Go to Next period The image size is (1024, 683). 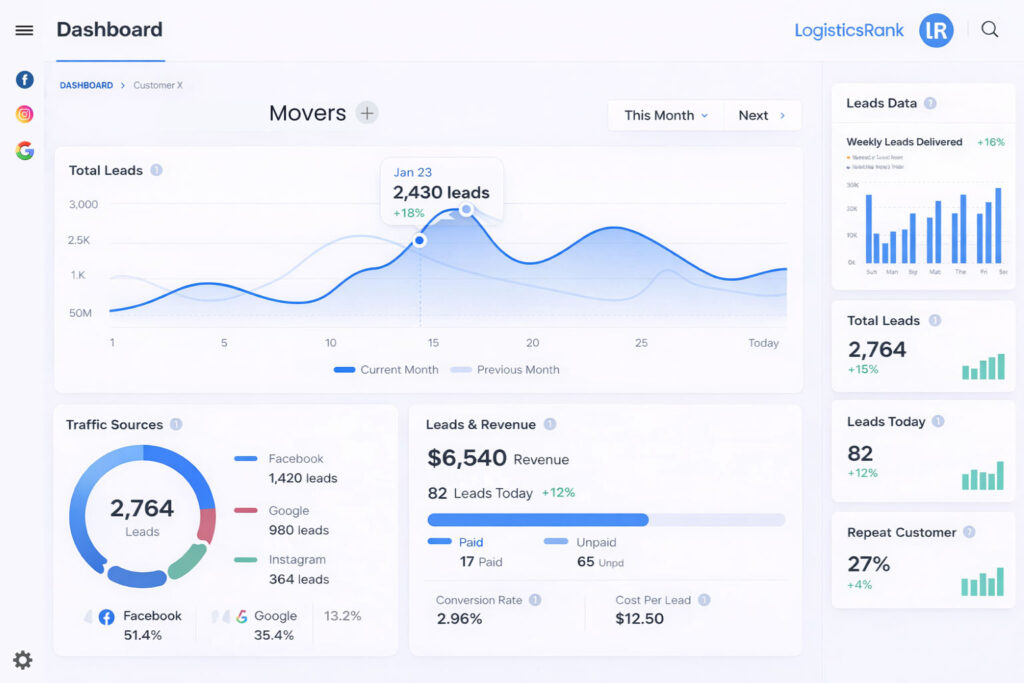(762, 116)
